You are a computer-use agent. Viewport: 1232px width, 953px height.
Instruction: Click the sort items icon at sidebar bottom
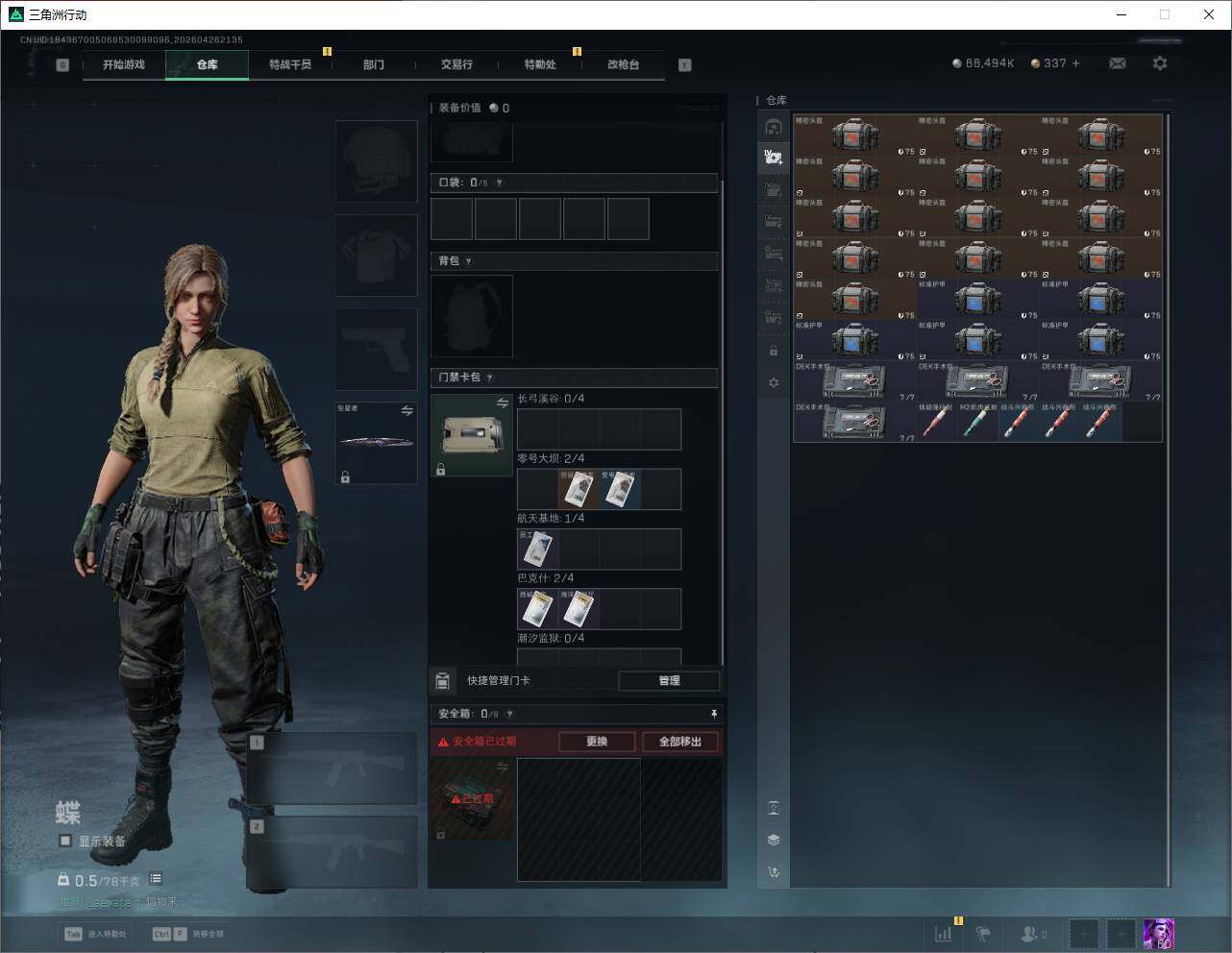pyautogui.click(x=774, y=872)
